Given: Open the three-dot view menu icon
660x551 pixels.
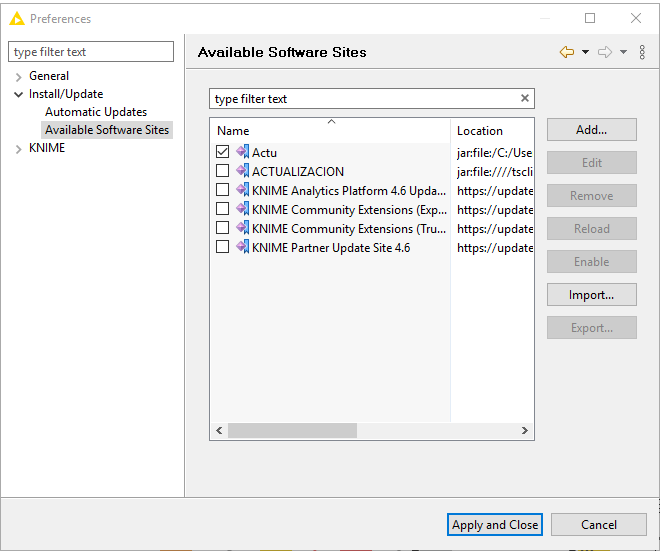Looking at the screenshot, I should [x=642, y=52].
